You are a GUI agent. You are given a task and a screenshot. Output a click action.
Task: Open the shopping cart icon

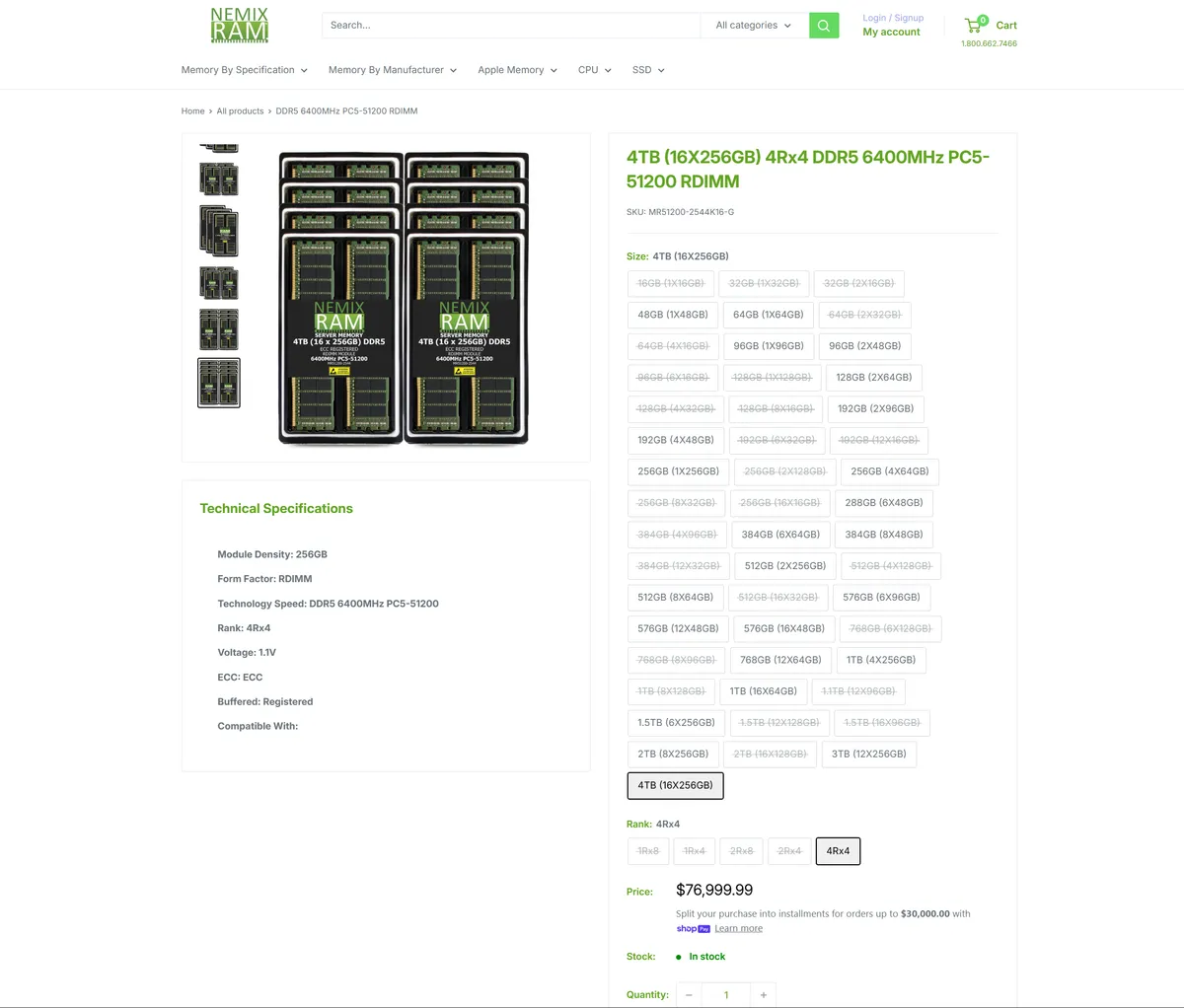click(975, 25)
